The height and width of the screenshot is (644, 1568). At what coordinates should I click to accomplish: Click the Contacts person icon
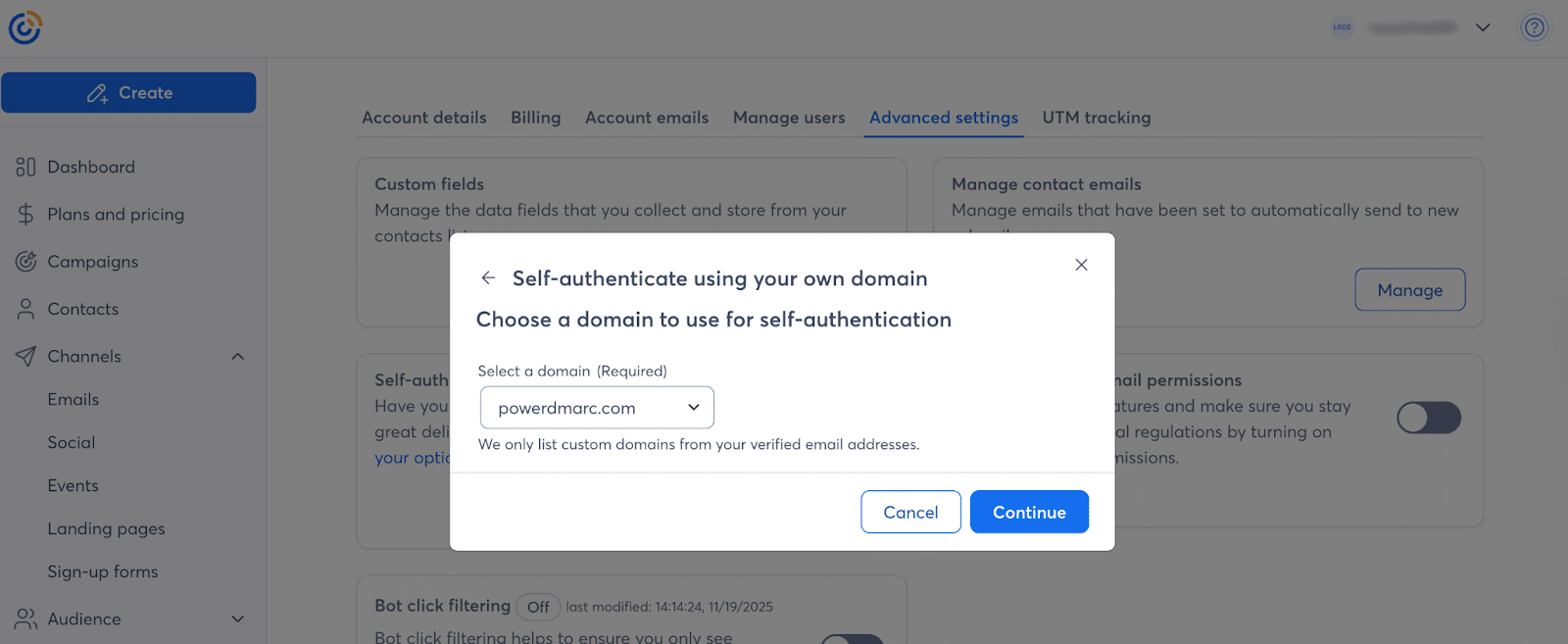coord(25,309)
